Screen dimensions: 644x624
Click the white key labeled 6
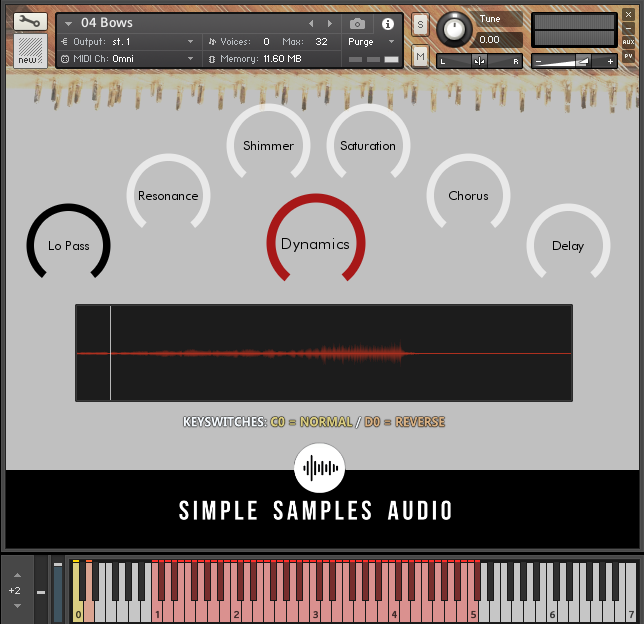pyautogui.click(x=552, y=612)
